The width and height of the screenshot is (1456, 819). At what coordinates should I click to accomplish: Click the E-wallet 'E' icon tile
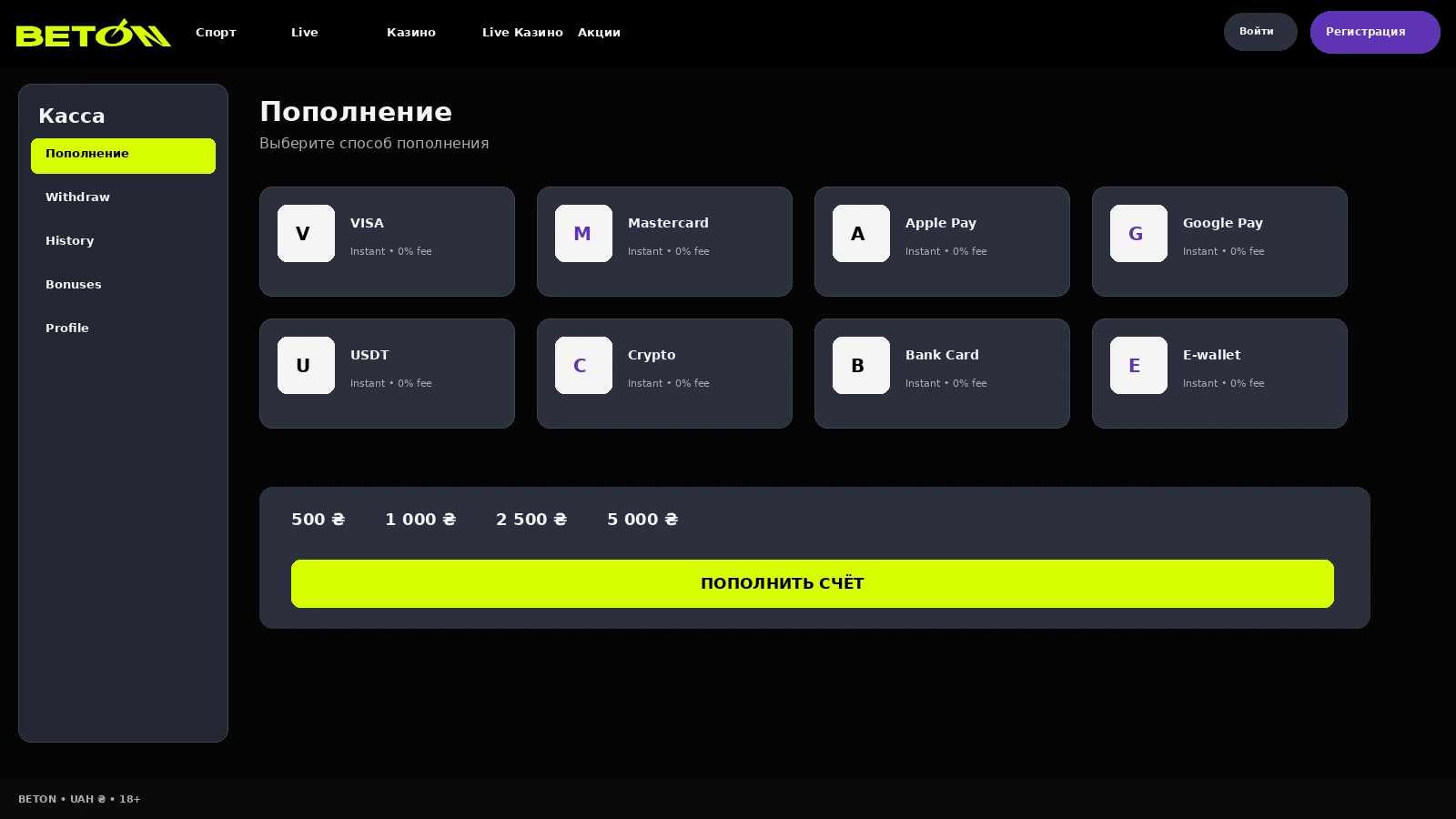[1138, 365]
